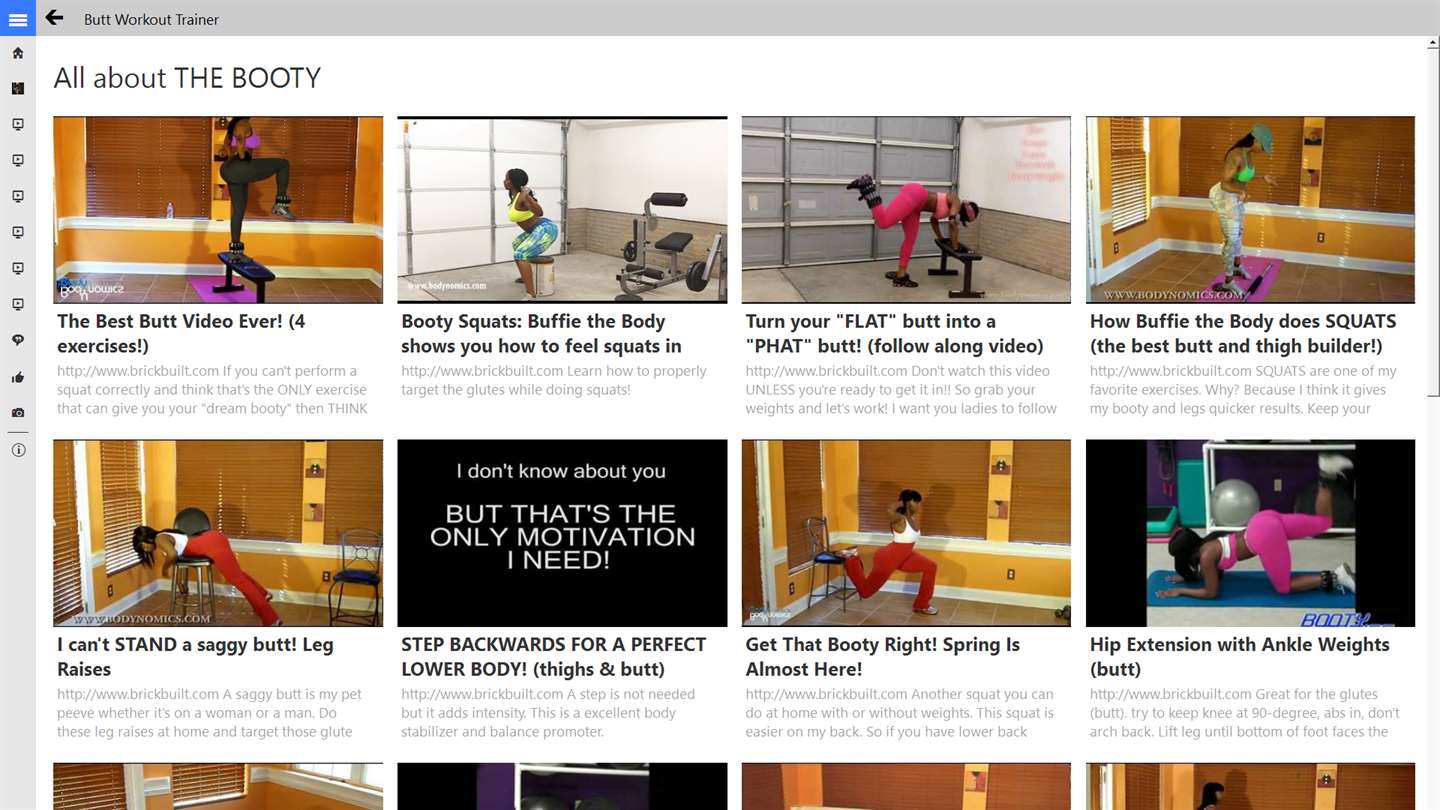
Task: Open the 'ONLY MOTIVATION I NEED' thumbnail
Action: [x=562, y=533]
